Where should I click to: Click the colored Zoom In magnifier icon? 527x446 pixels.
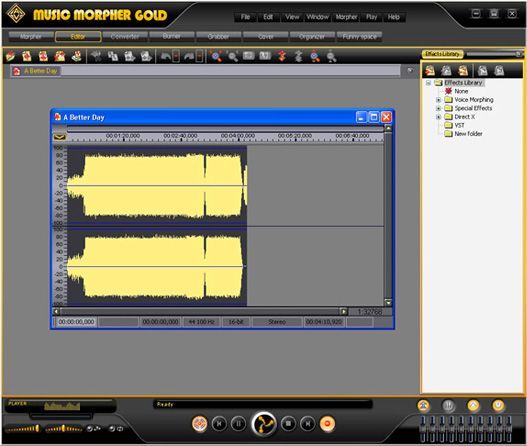(216, 56)
